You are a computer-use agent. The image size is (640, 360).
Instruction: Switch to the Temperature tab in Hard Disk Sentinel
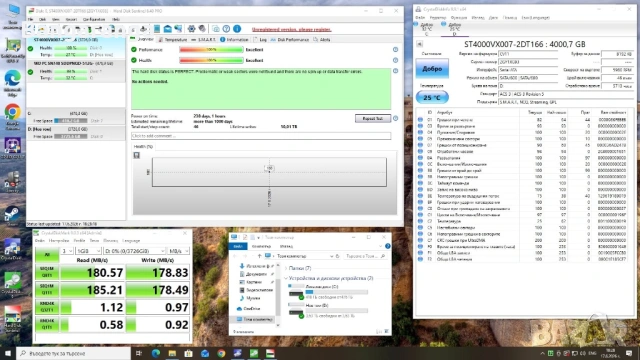tap(173, 40)
